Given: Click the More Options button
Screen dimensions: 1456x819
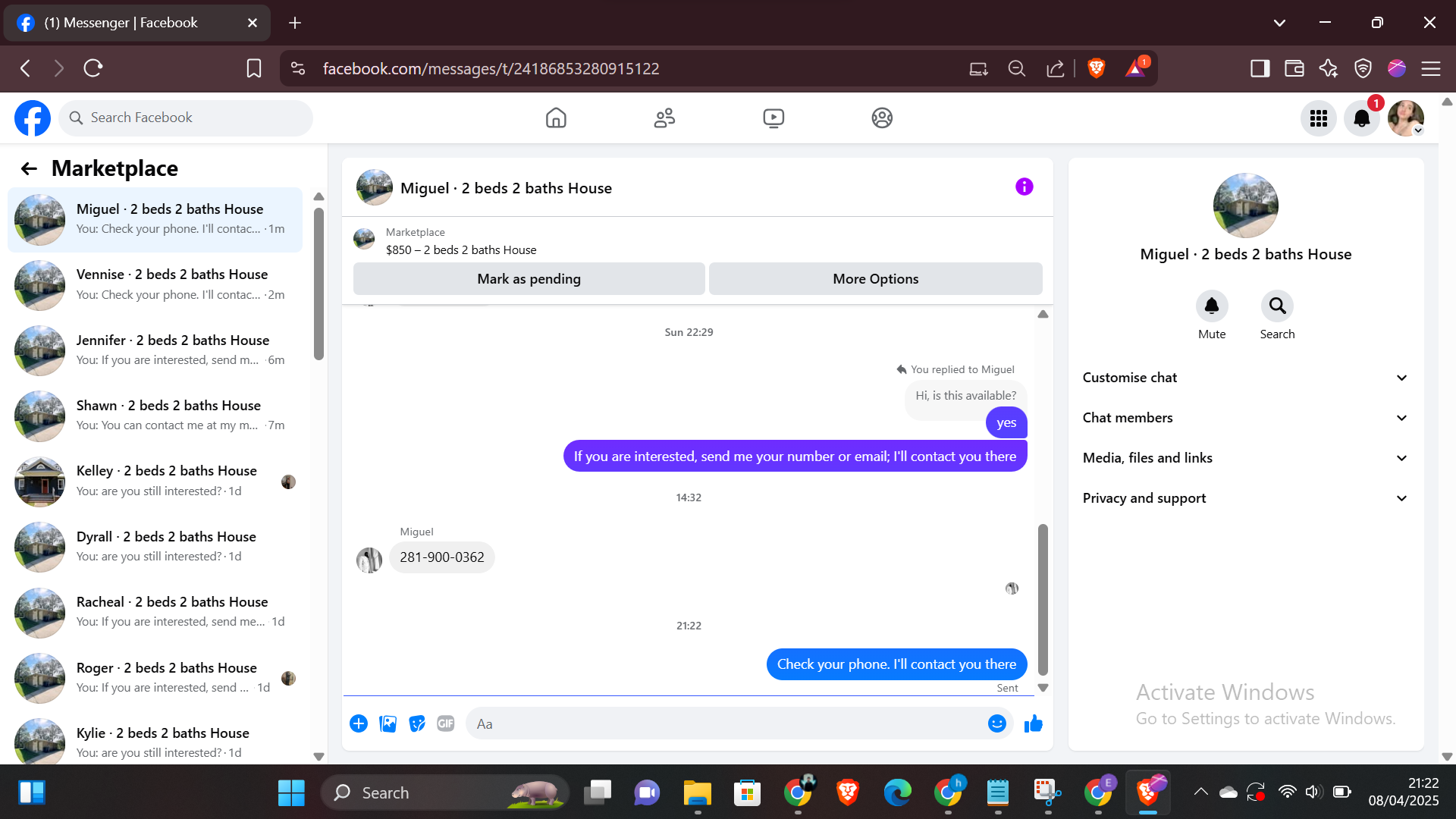Looking at the screenshot, I should click(875, 279).
